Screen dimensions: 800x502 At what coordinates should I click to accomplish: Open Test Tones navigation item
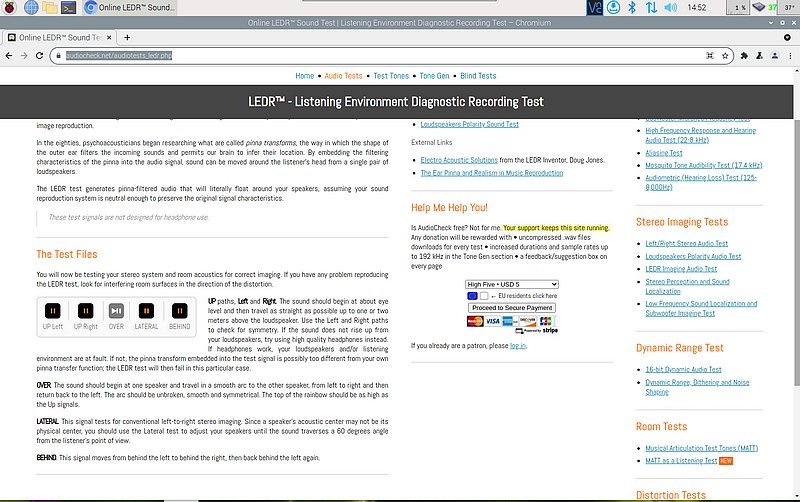click(x=391, y=76)
